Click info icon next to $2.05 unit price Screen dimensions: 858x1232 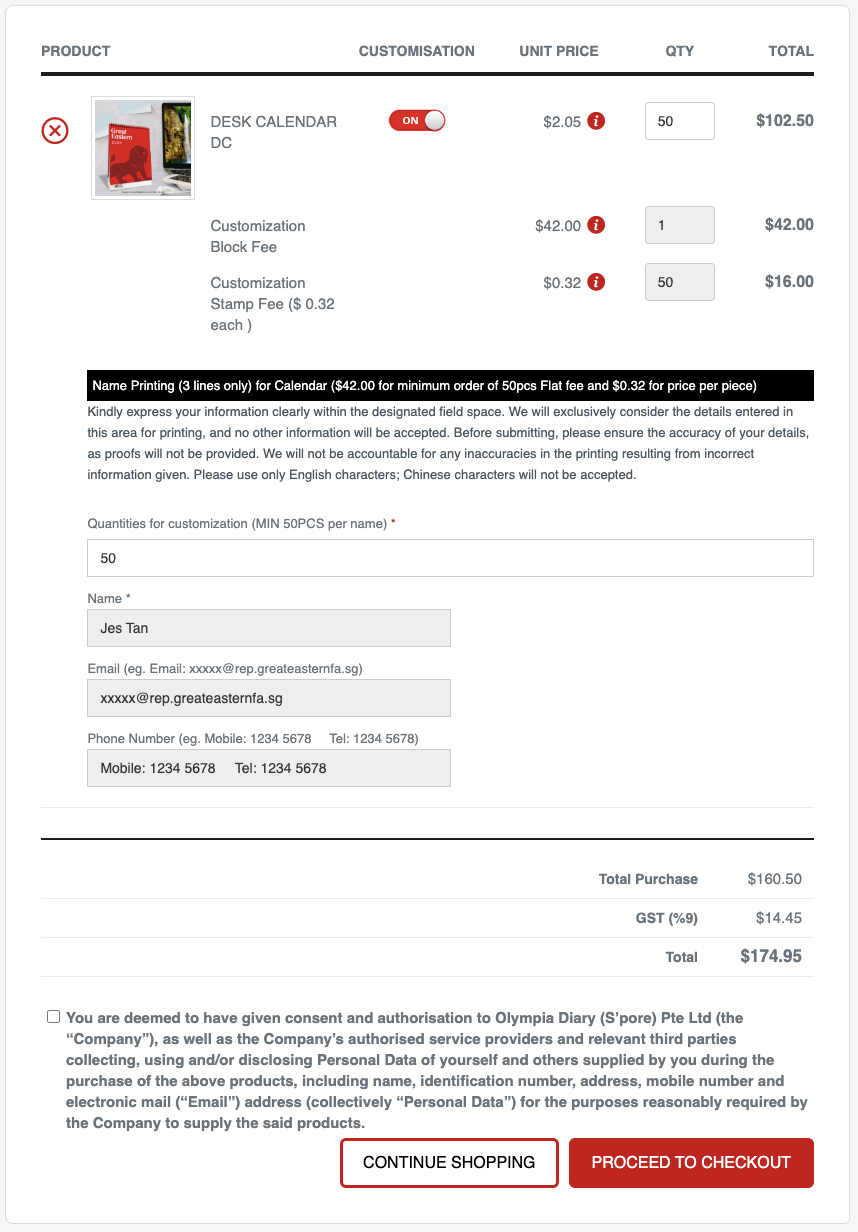click(596, 121)
